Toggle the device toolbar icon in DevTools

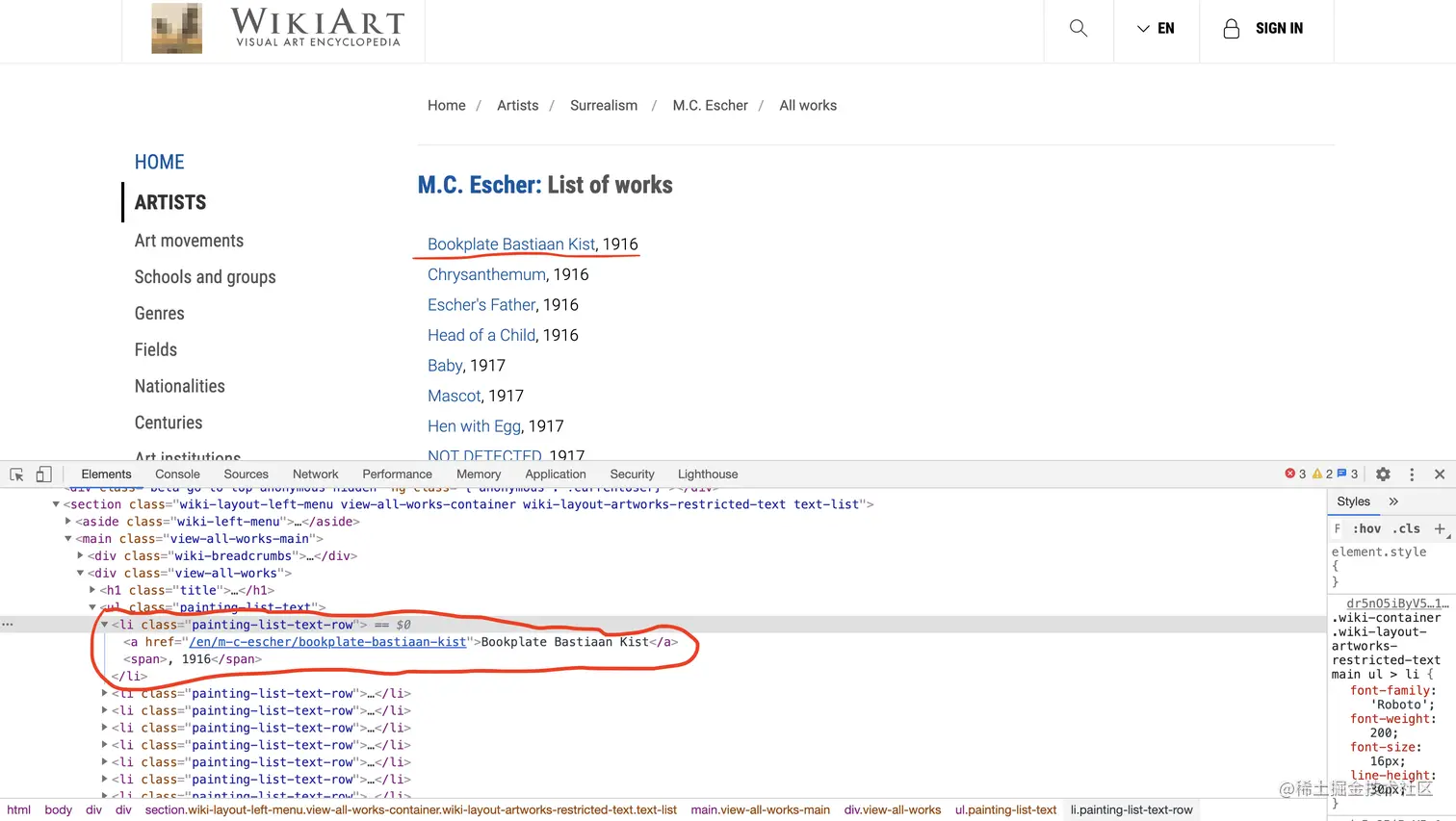pos(43,475)
